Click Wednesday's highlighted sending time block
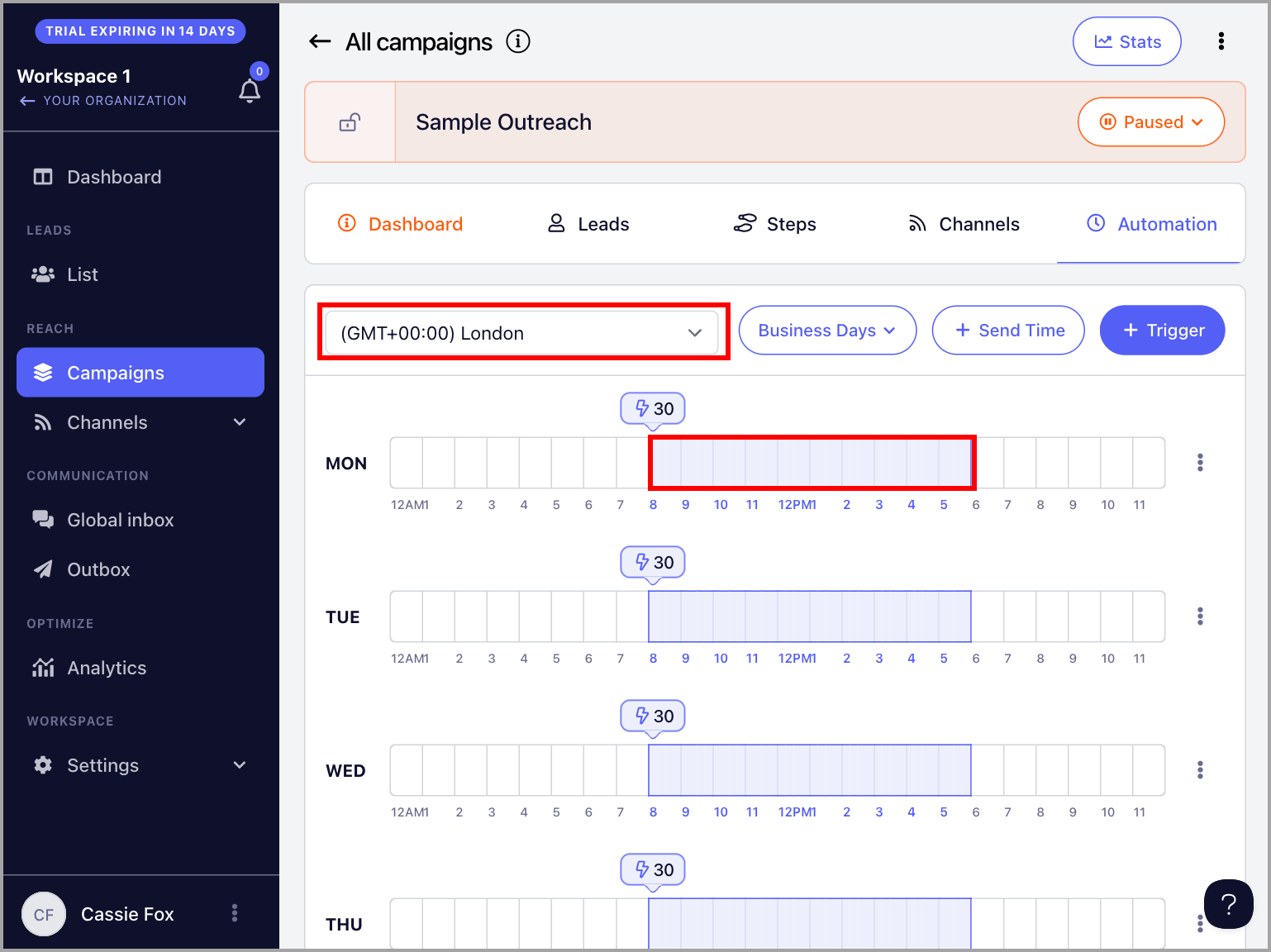This screenshot has height=952, width=1271. click(810, 770)
